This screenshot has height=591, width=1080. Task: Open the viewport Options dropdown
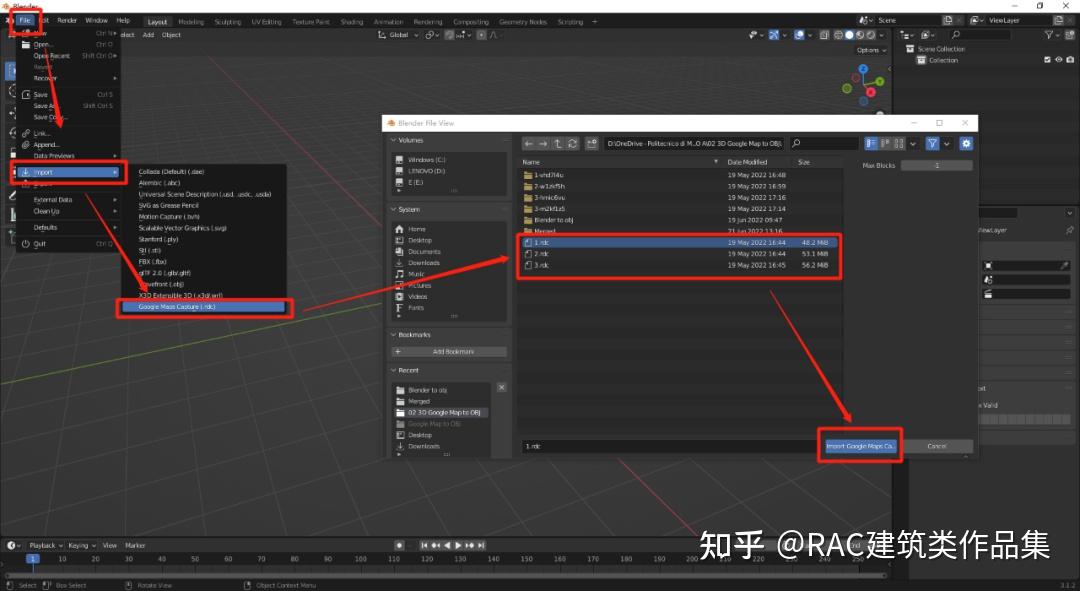tap(871, 50)
